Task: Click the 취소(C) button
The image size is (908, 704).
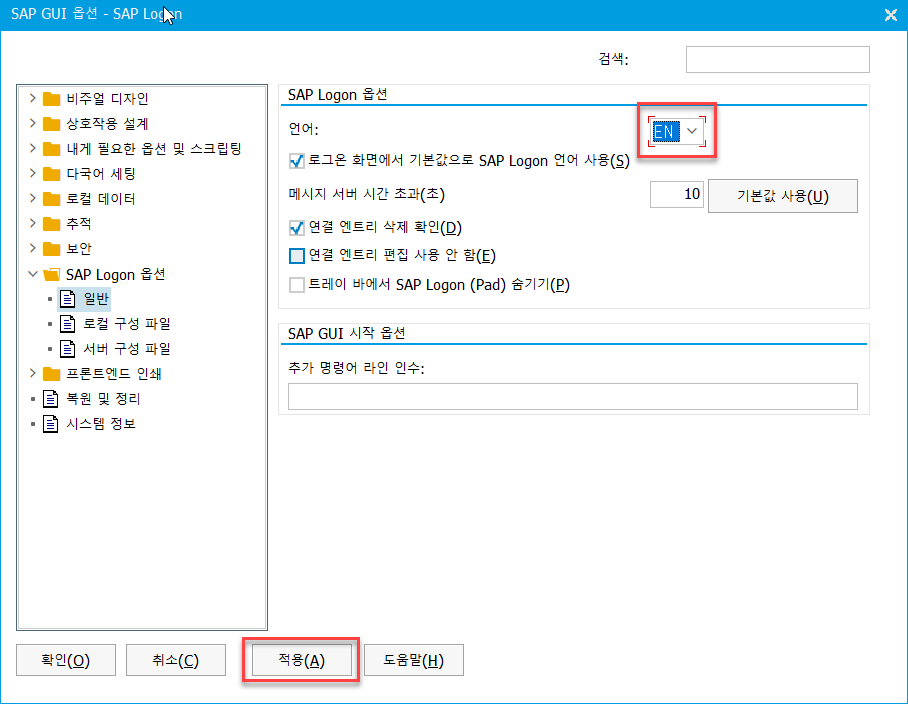Action: point(176,660)
